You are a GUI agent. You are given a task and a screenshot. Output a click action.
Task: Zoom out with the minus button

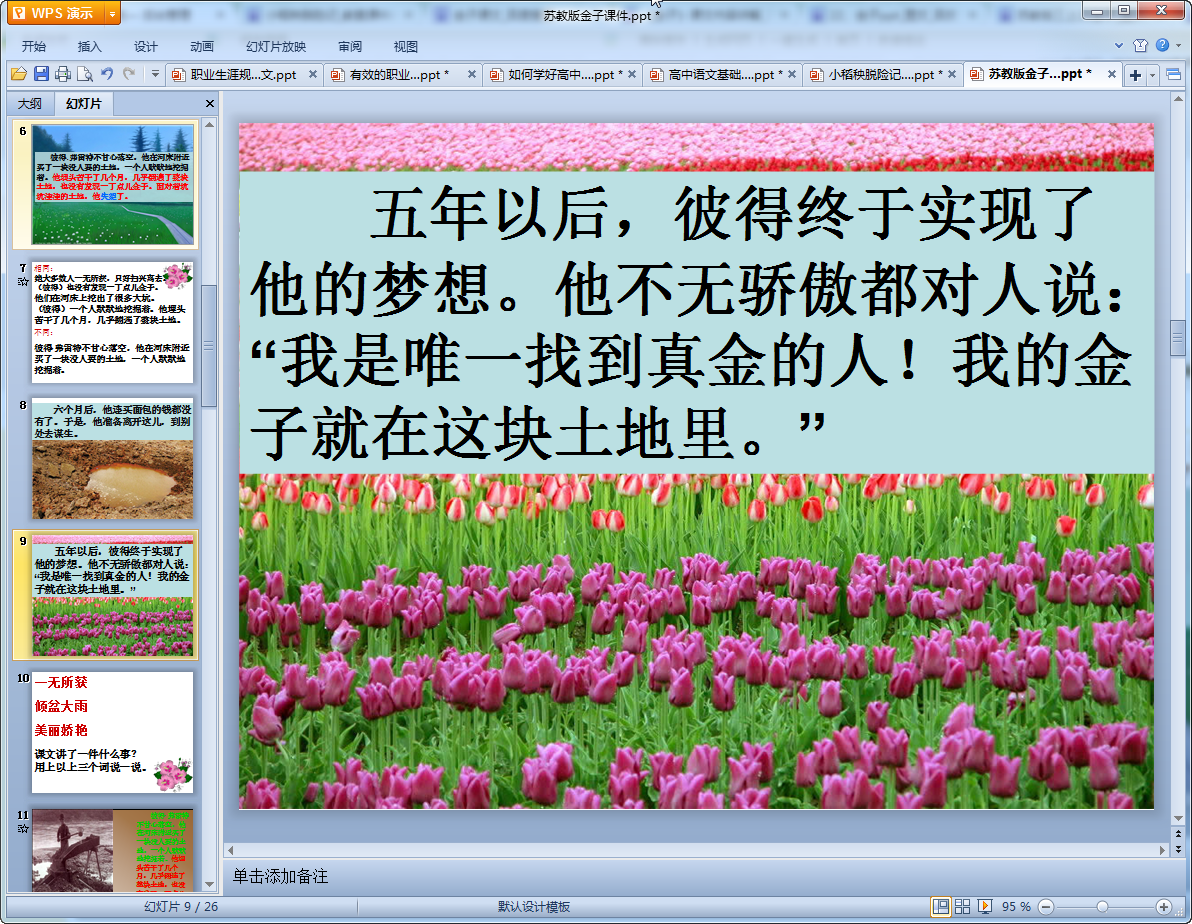point(1046,907)
